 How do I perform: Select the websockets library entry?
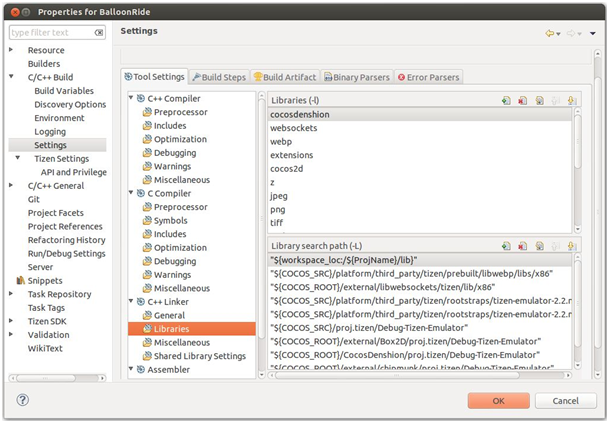pyautogui.click(x=288, y=128)
